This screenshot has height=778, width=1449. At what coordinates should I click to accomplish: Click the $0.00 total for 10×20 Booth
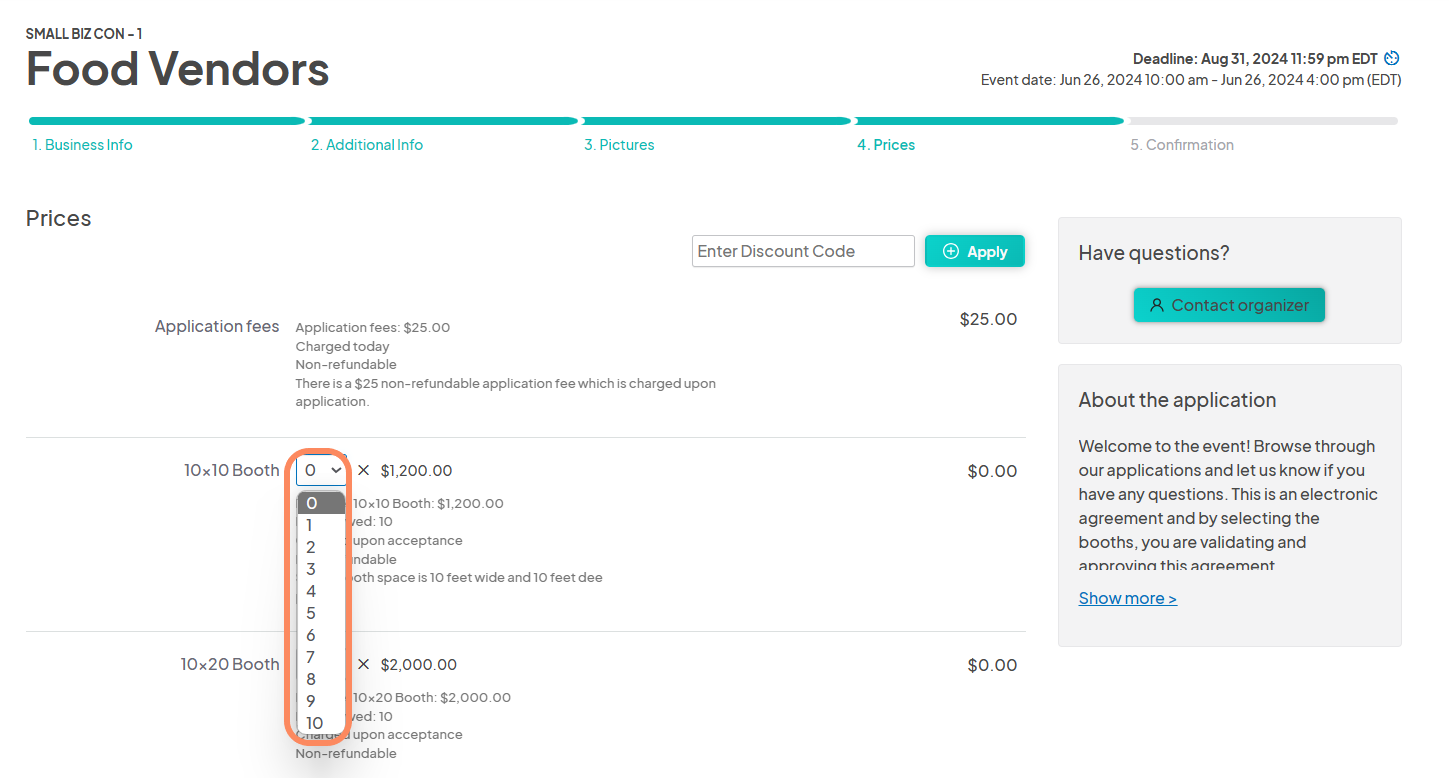[992, 665]
